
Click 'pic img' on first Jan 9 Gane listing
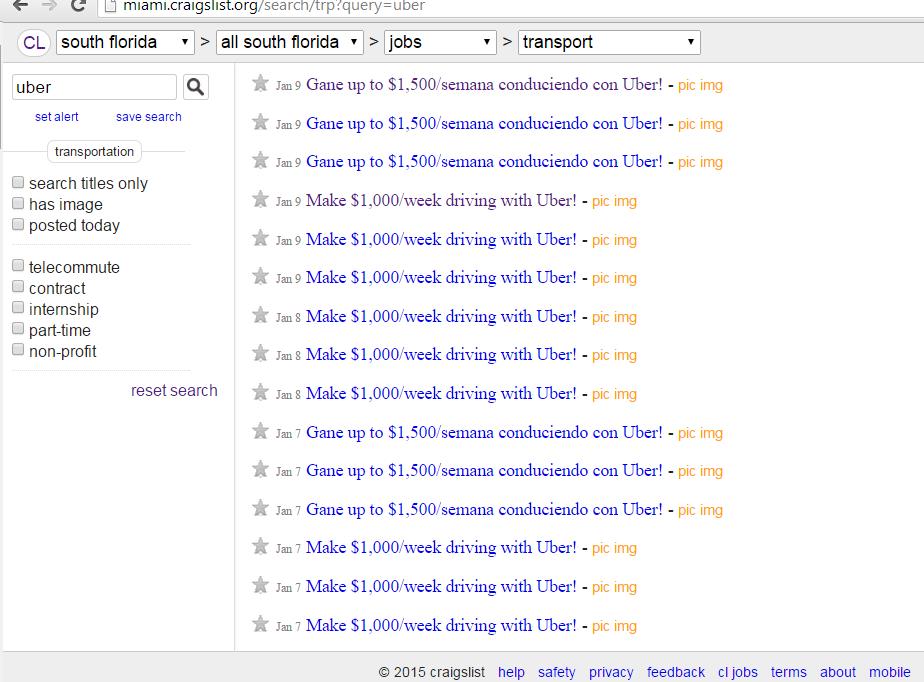[x=700, y=85]
